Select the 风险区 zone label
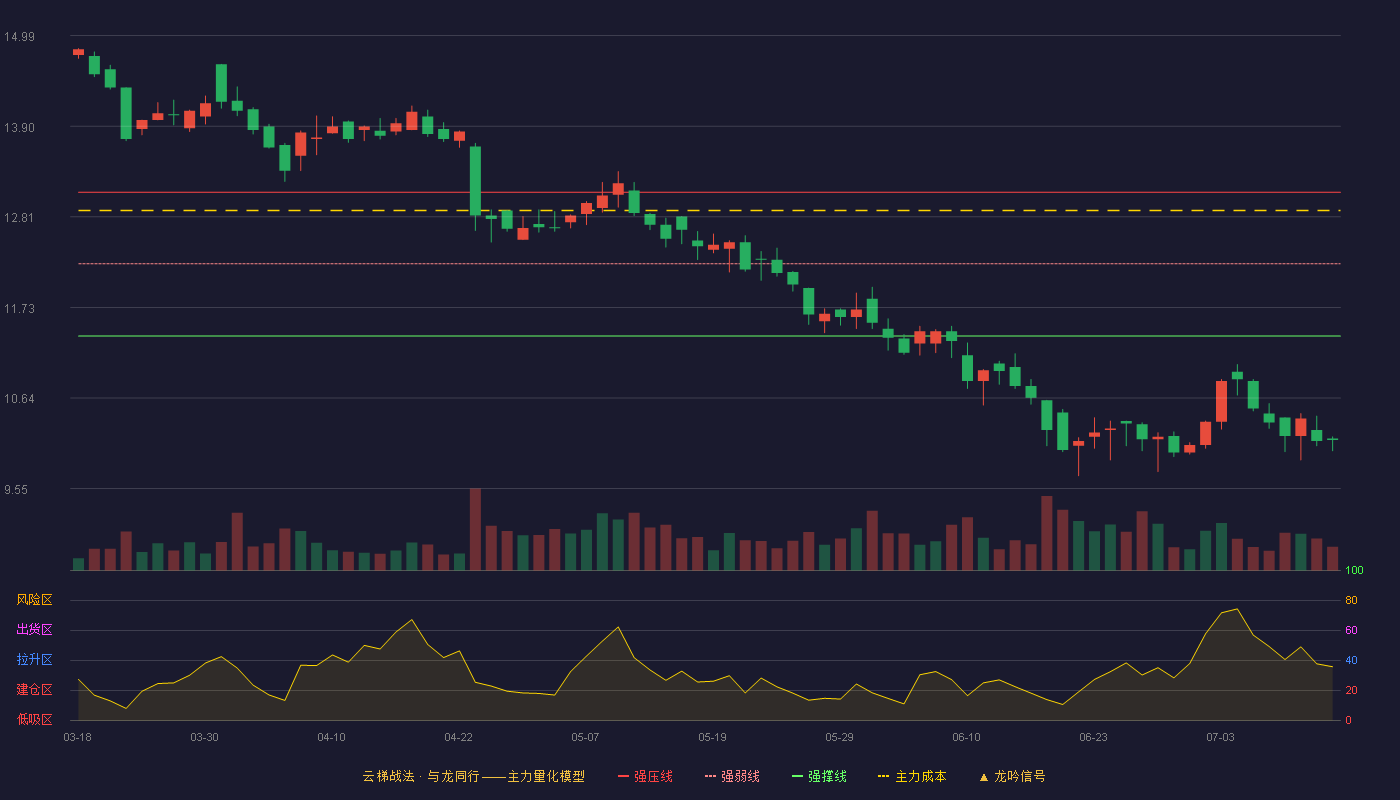 click(x=34, y=600)
